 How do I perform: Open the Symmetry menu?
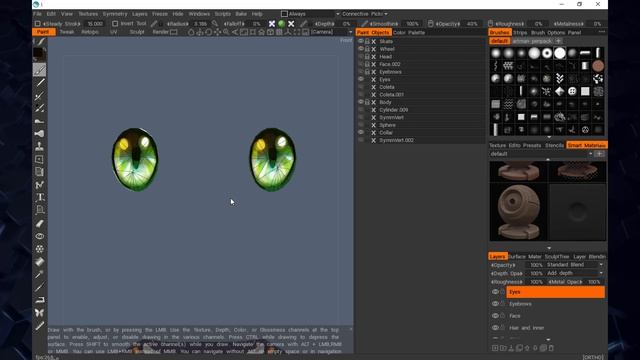pos(115,14)
